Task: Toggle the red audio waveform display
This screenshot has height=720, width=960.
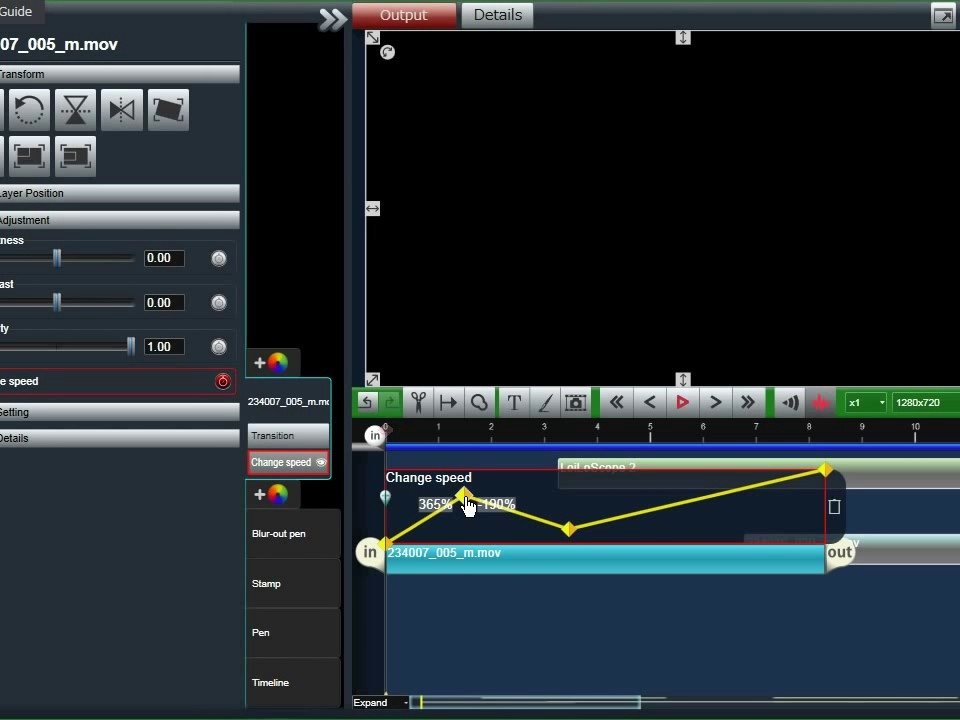Action: [820, 402]
